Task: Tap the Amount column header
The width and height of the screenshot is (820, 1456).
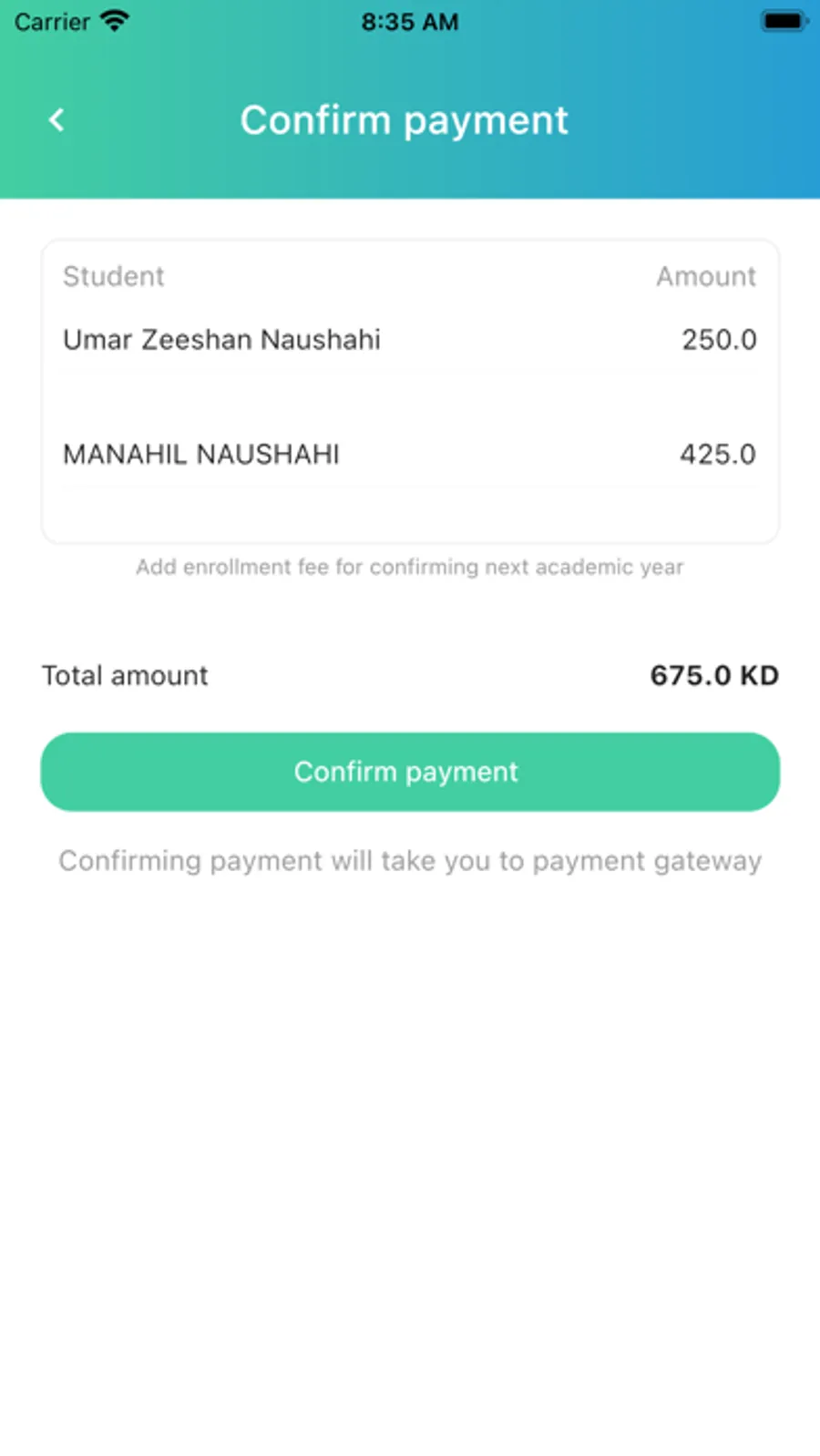Action: (706, 276)
